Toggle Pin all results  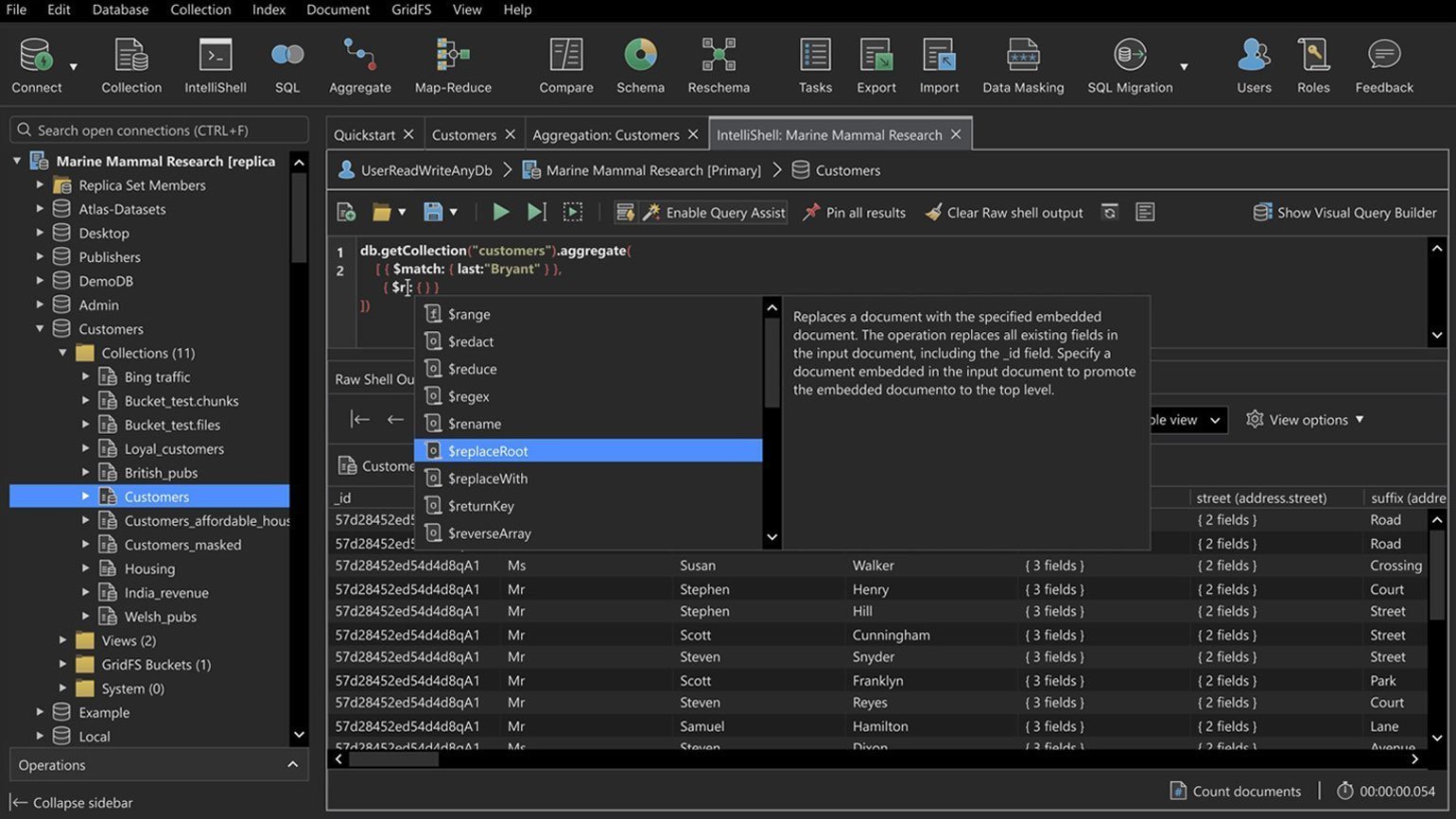tap(854, 213)
